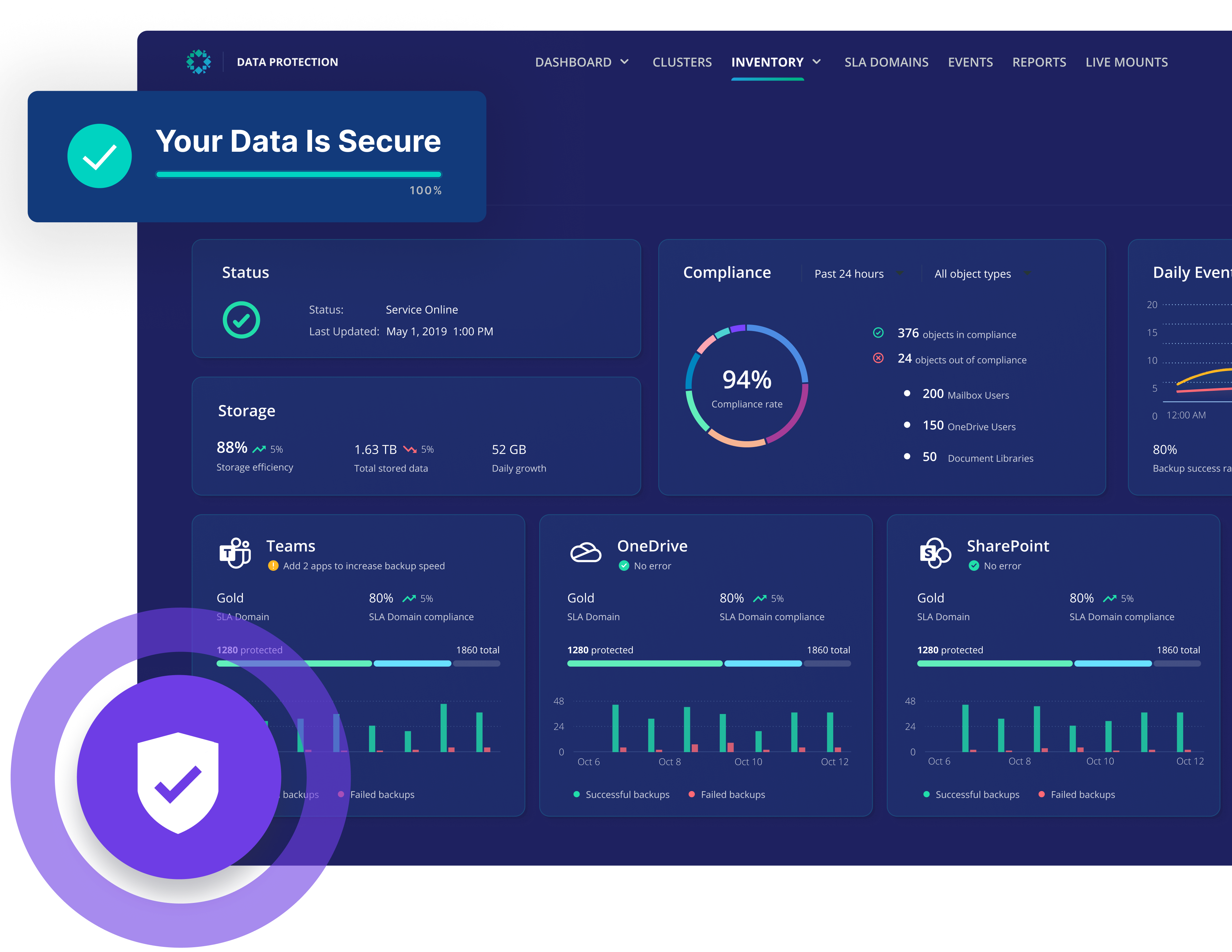Click the Data Protection logo icon

199,61
